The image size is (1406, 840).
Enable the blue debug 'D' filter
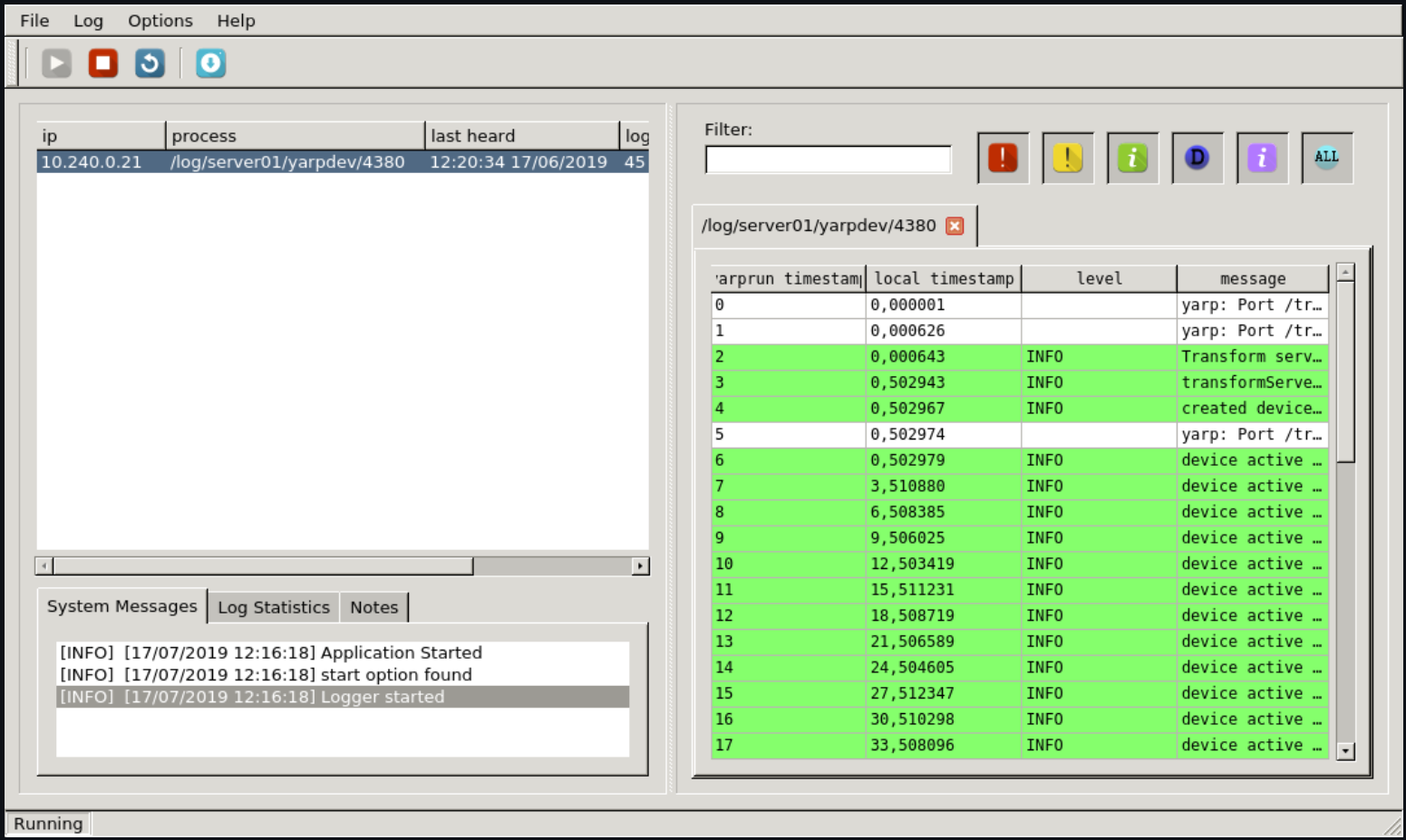(x=1197, y=158)
